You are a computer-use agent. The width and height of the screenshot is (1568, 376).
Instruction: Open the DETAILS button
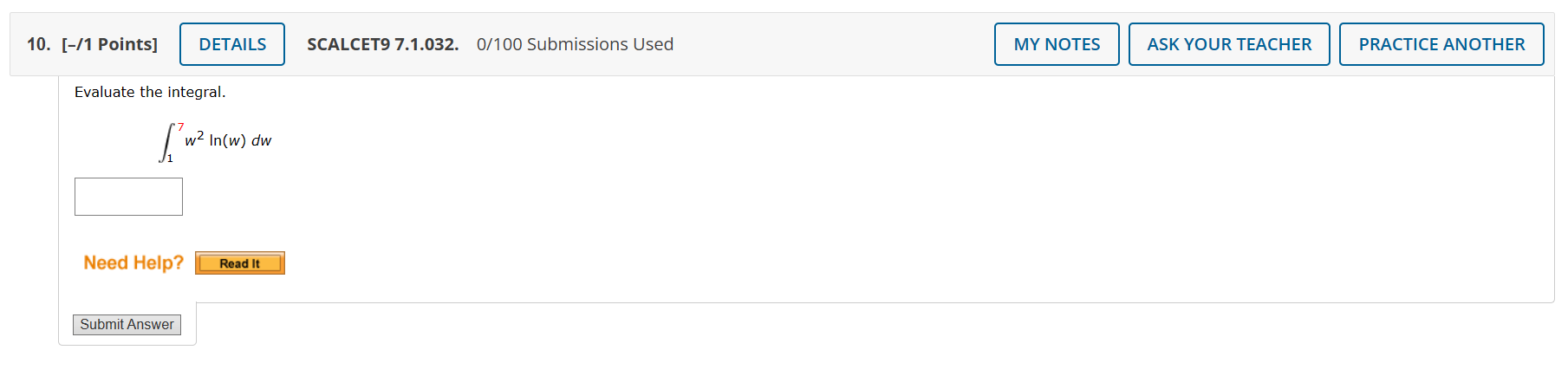(x=232, y=44)
